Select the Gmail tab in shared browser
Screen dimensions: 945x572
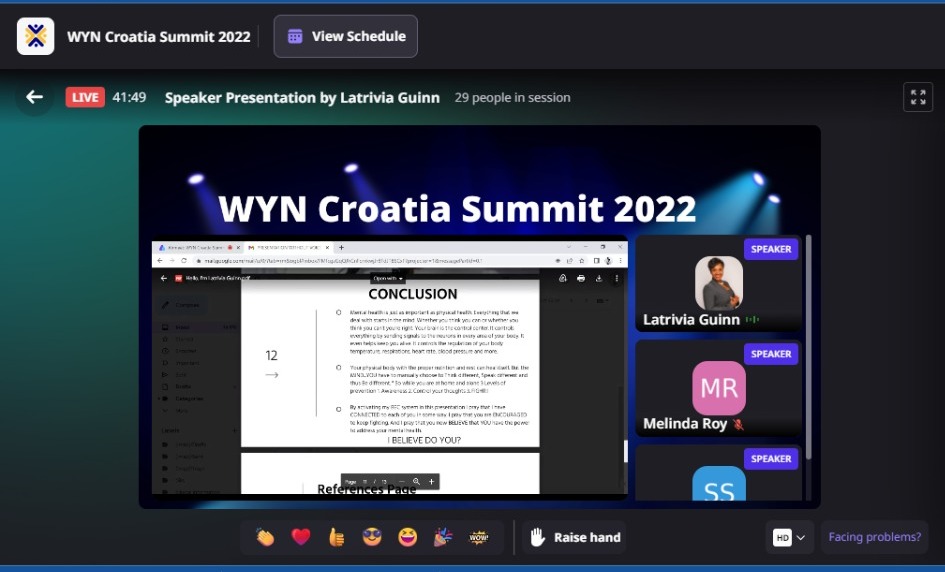pyautogui.click(x=288, y=247)
